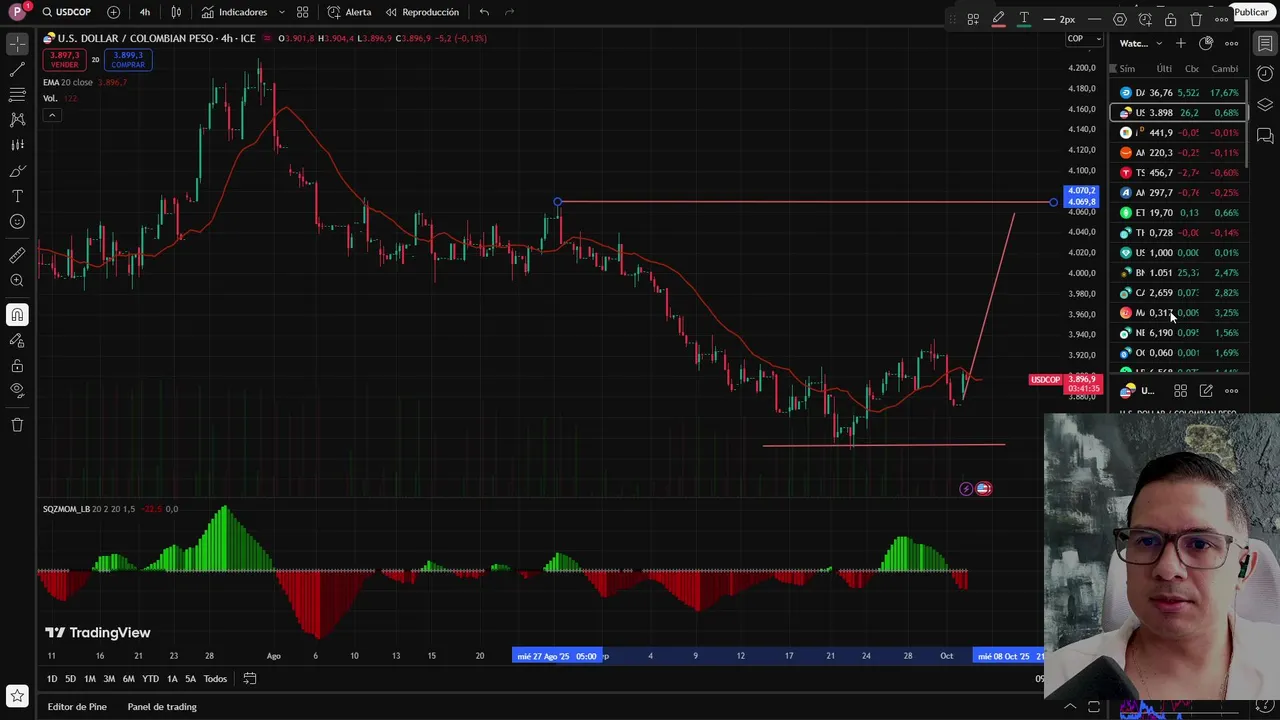Toggle magnet mode in left sidebar
Screen dimensions: 1280x720
(17, 315)
